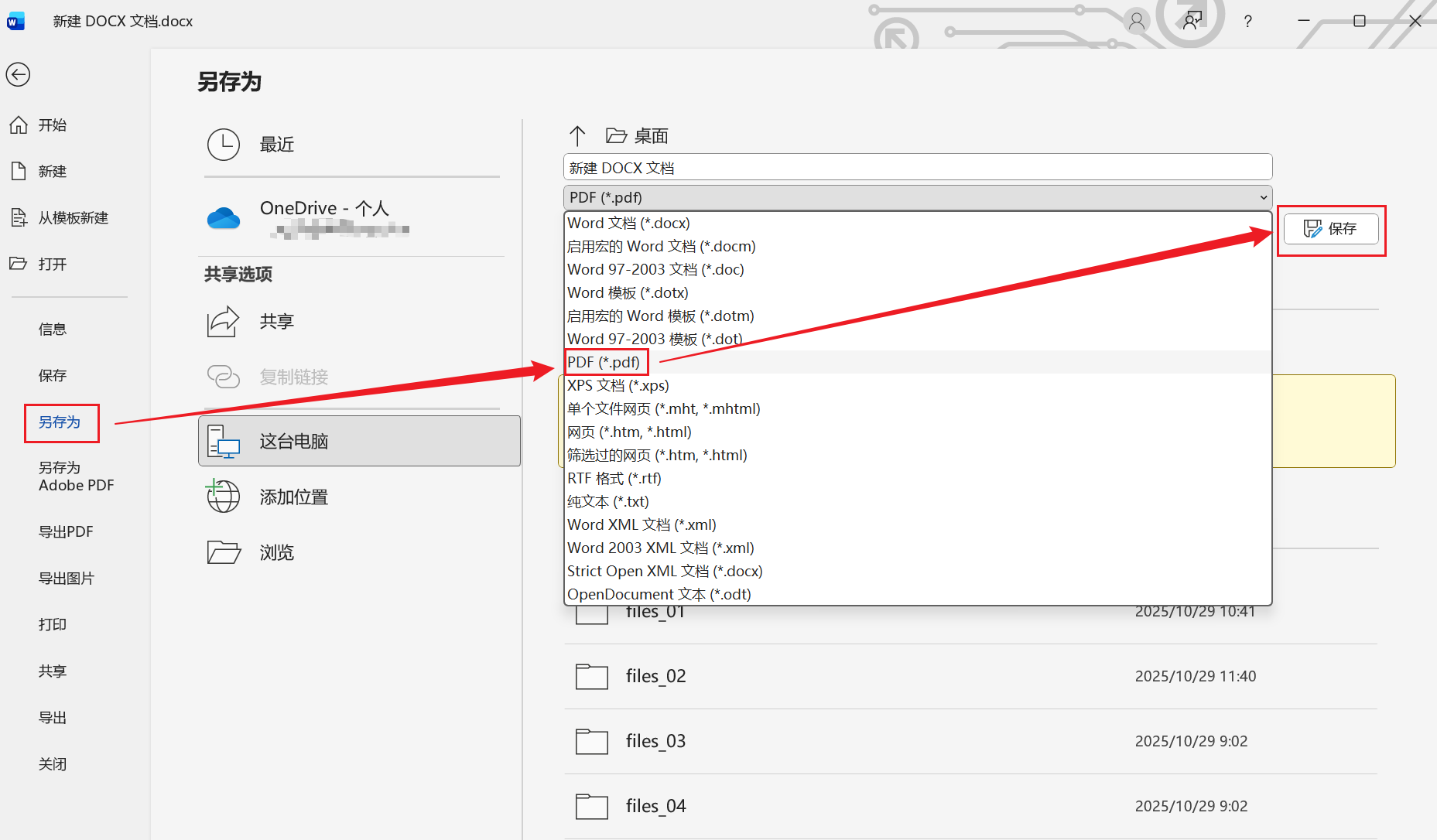Pick 纯文本 (*.txt) in type list
Viewport: 1437px width, 840px height.
coord(608,501)
